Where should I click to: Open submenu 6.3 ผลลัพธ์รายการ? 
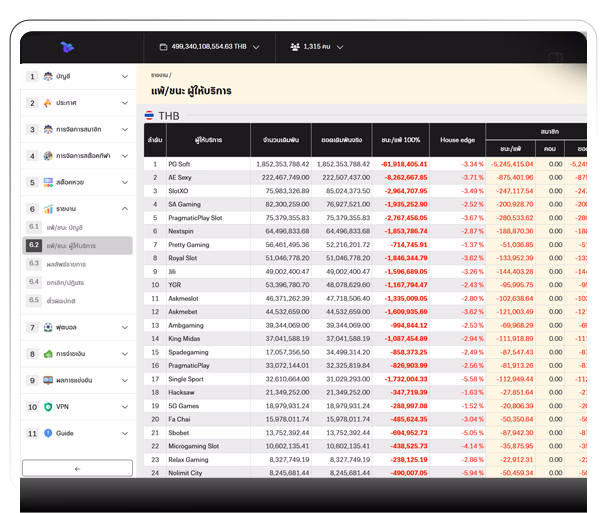[77, 264]
